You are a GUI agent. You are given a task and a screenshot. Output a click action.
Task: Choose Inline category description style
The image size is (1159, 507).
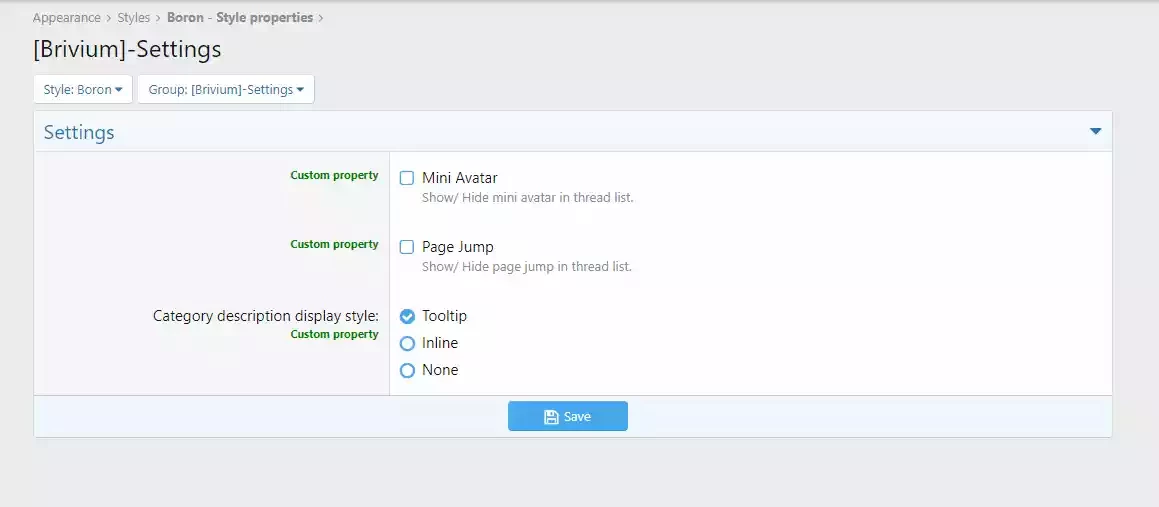click(407, 344)
